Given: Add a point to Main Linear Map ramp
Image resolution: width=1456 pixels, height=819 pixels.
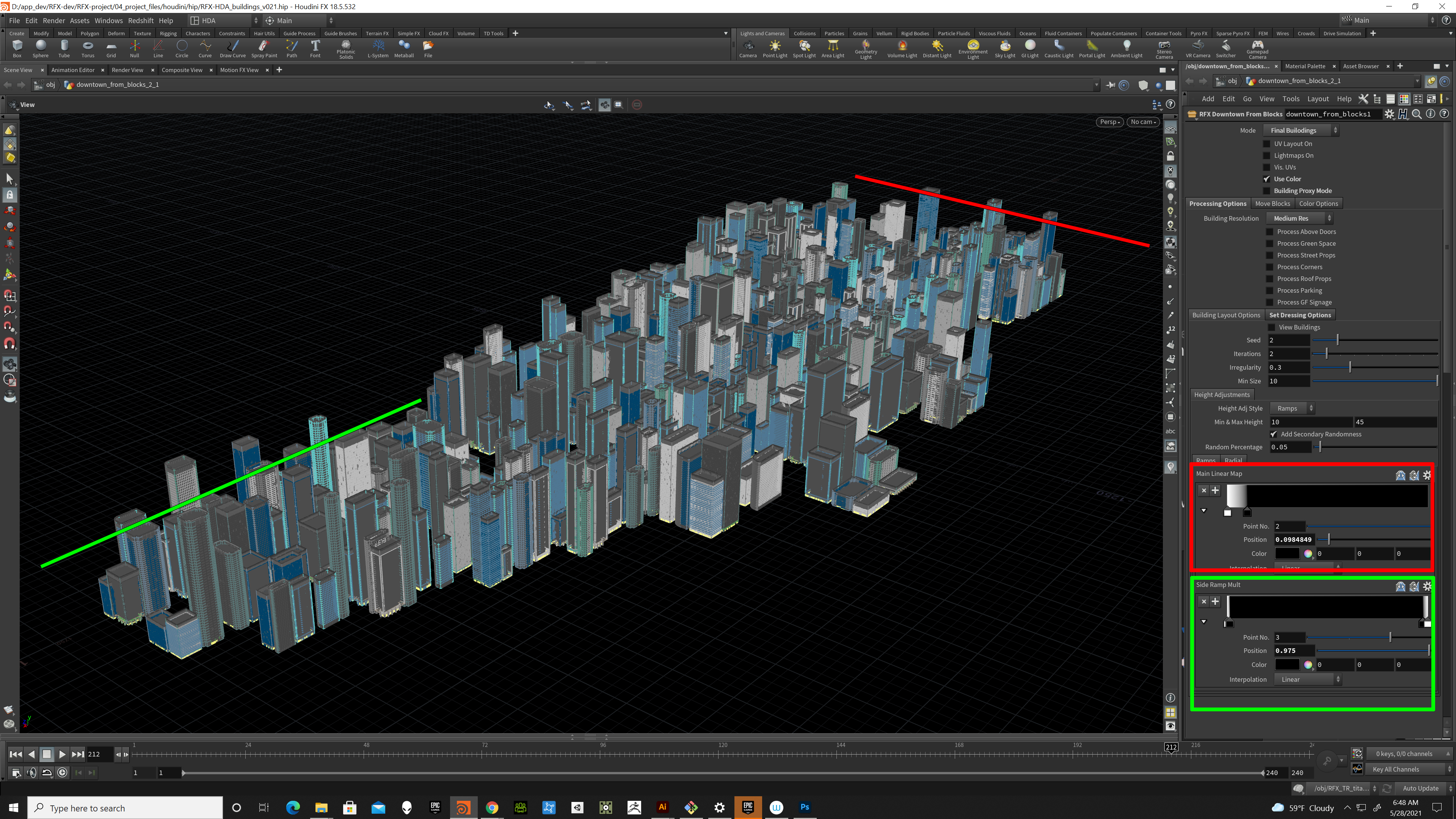Looking at the screenshot, I should [x=1215, y=491].
